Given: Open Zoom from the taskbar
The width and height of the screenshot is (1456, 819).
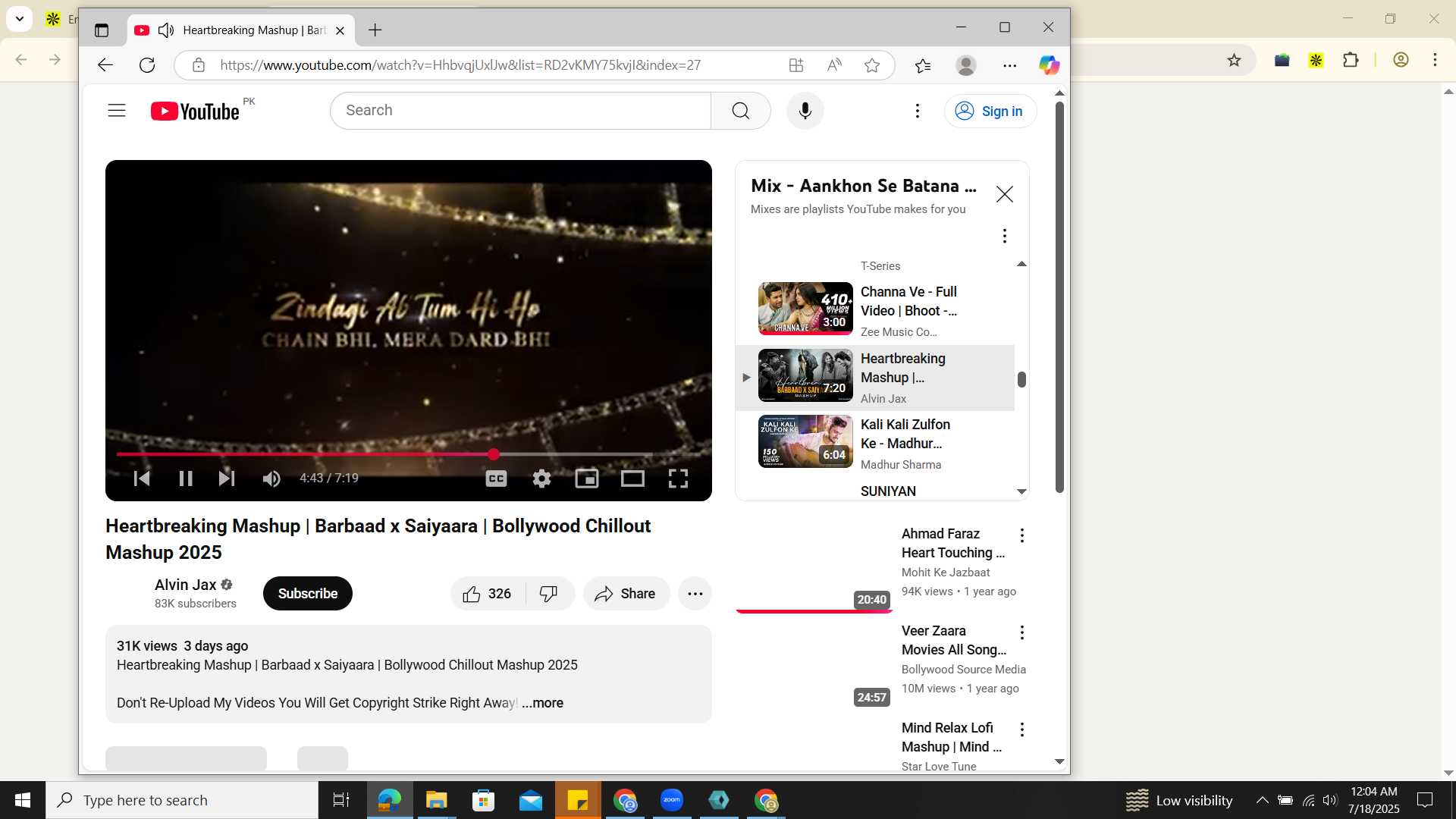Looking at the screenshot, I should coord(672,800).
